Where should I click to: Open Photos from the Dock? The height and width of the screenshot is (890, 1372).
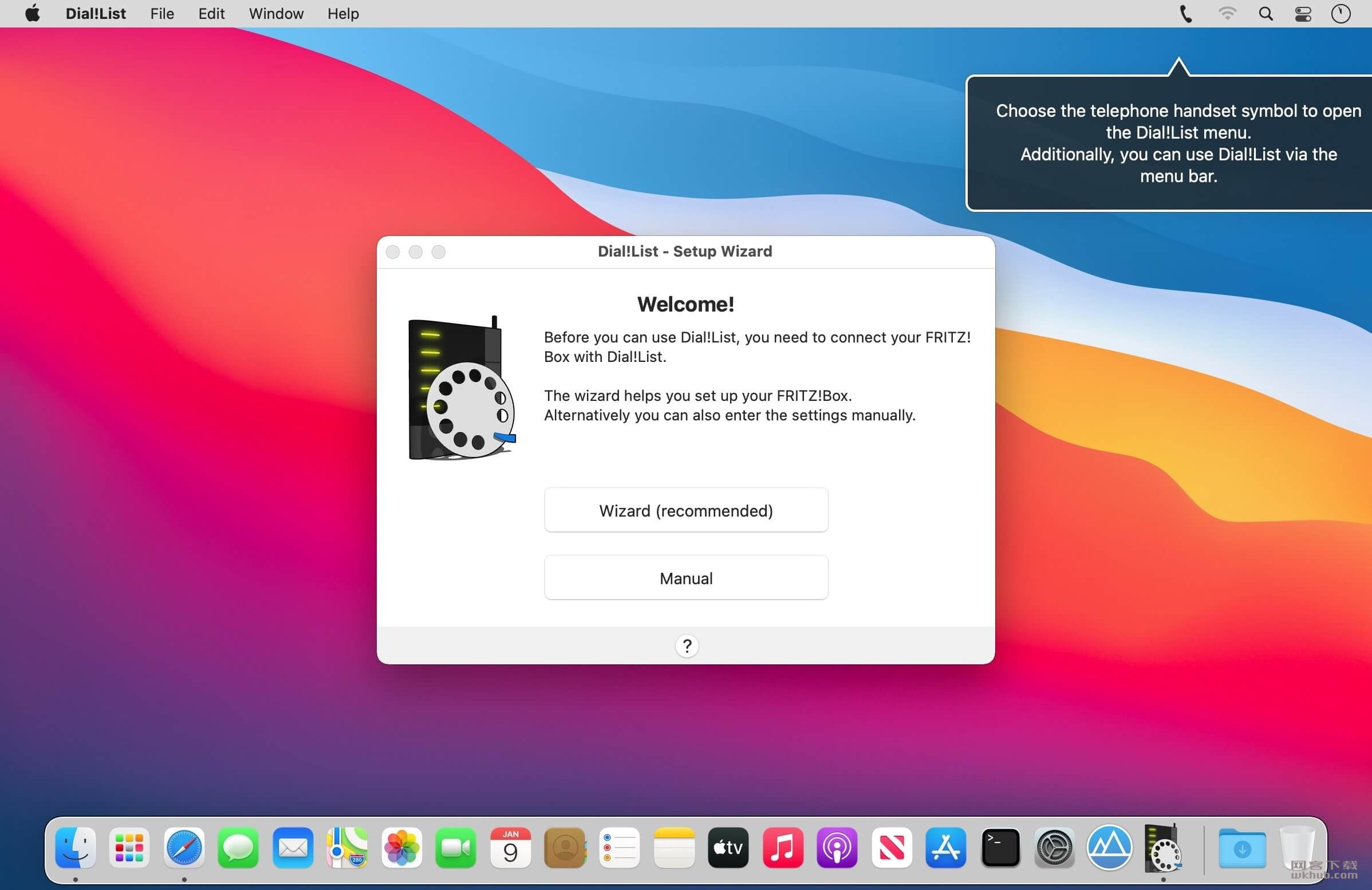pos(402,848)
